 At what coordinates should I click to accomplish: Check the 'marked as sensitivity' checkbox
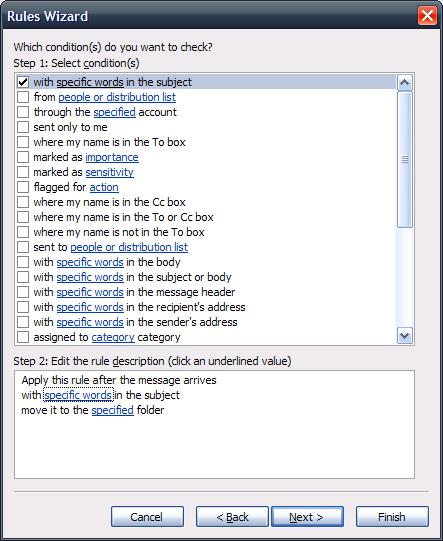coord(23,172)
